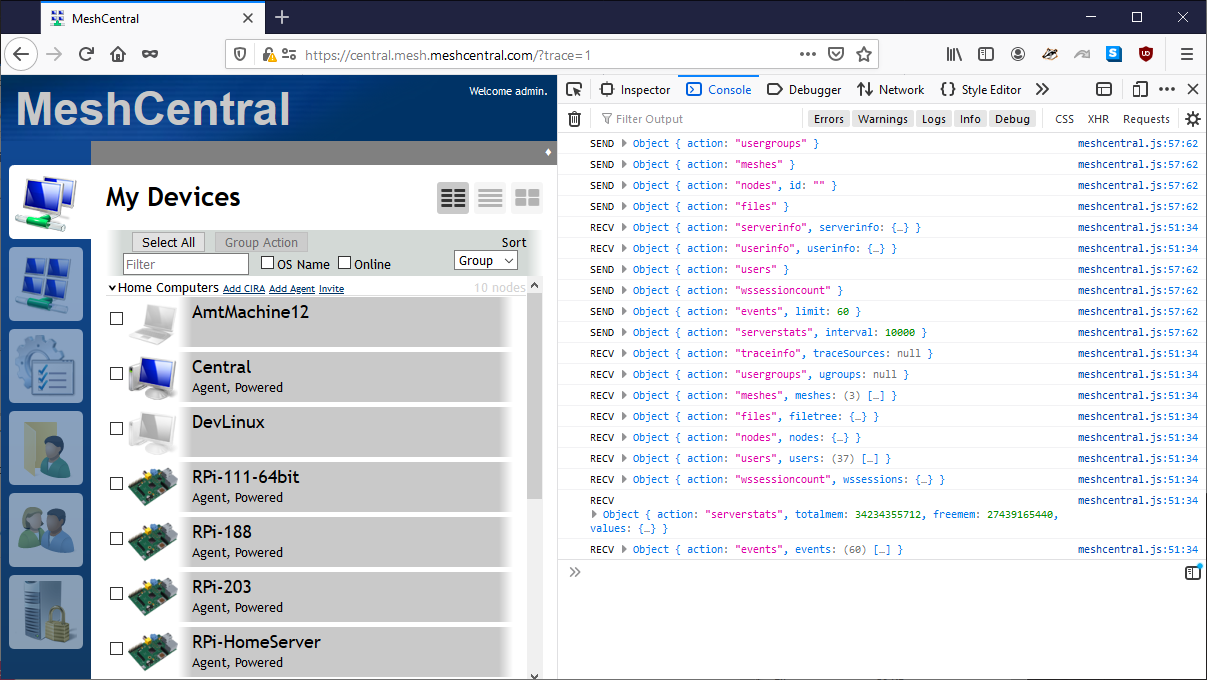Open the My Devices sidebar icon

tap(47, 203)
